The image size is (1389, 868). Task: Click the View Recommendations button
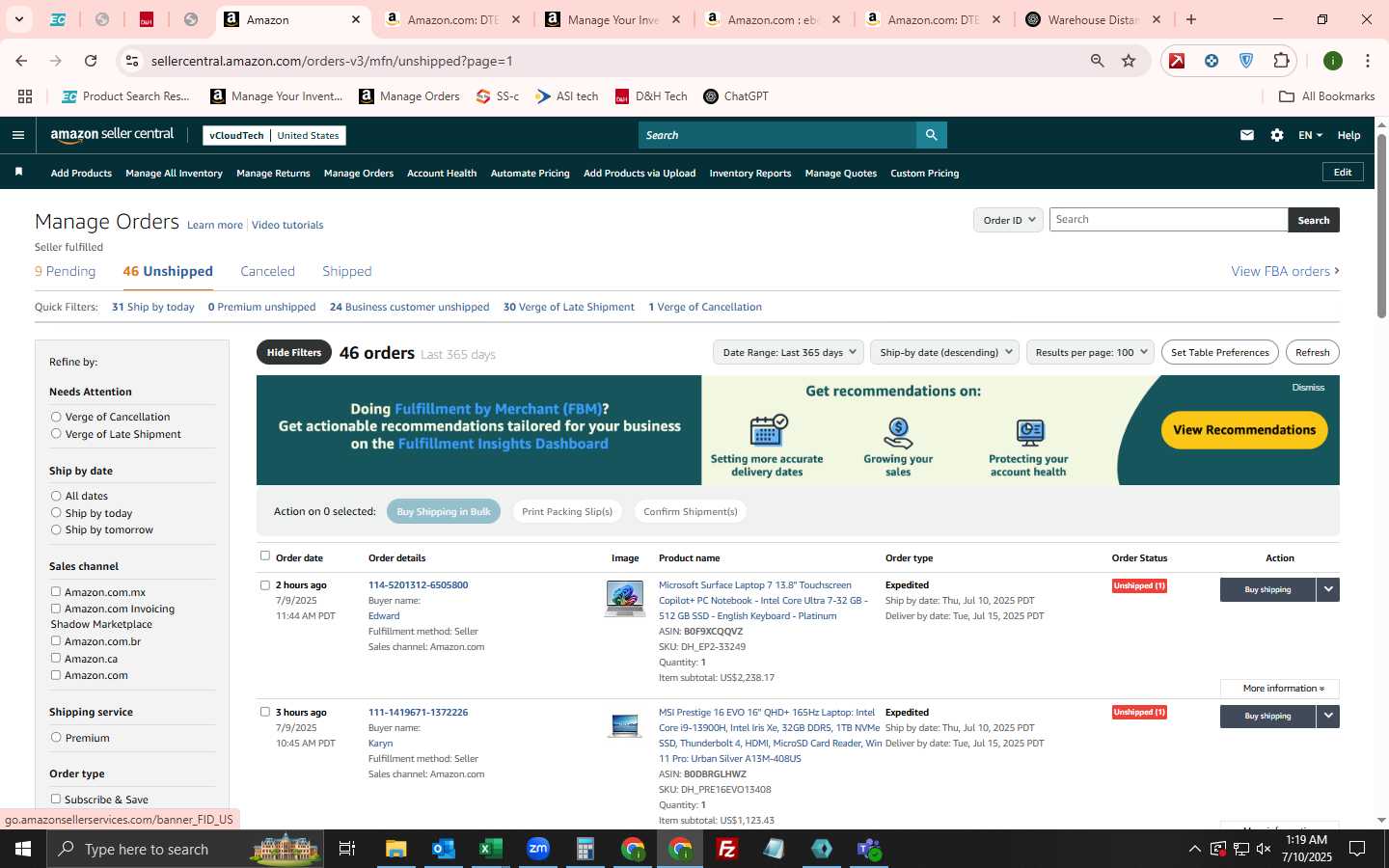coord(1244,430)
